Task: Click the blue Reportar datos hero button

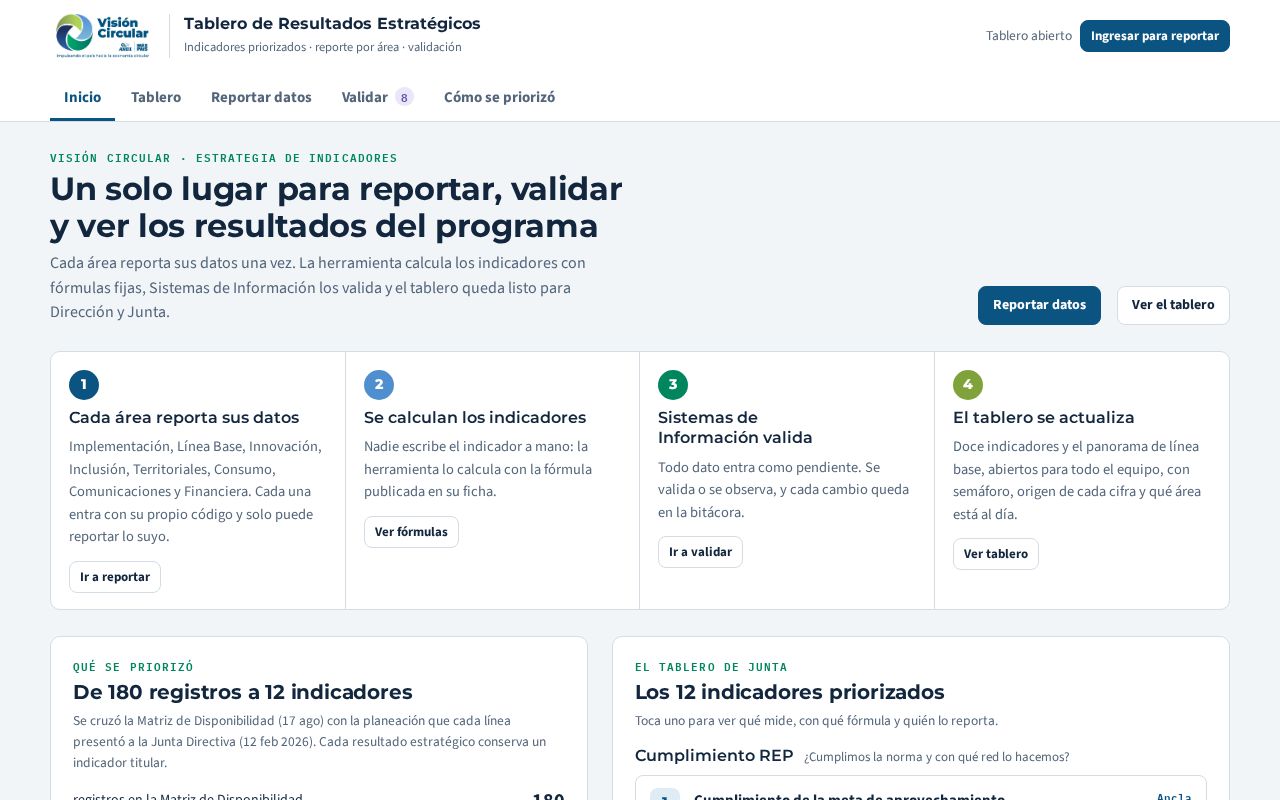Action: click(x=1039, y=305)
